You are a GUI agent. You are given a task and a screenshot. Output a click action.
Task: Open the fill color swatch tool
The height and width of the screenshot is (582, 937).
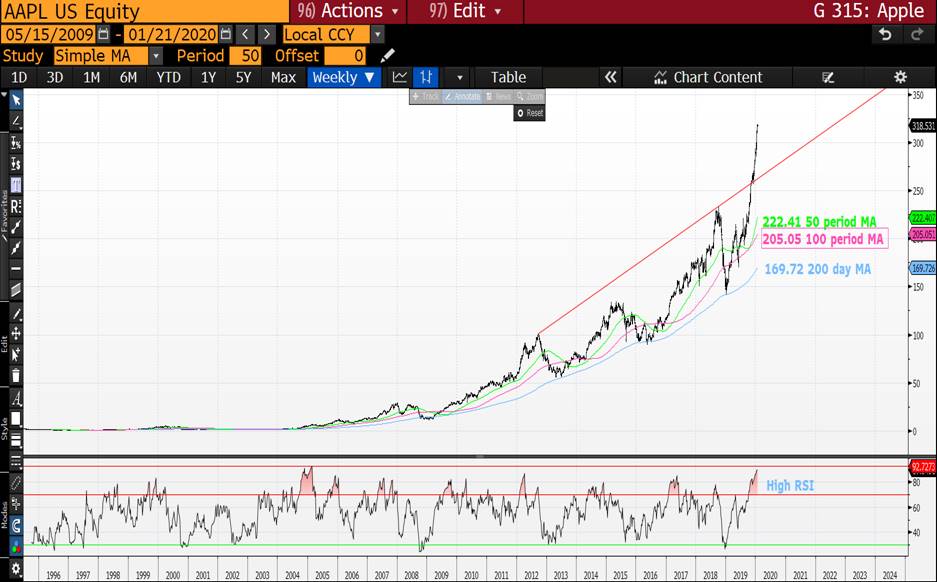(16, 418)
